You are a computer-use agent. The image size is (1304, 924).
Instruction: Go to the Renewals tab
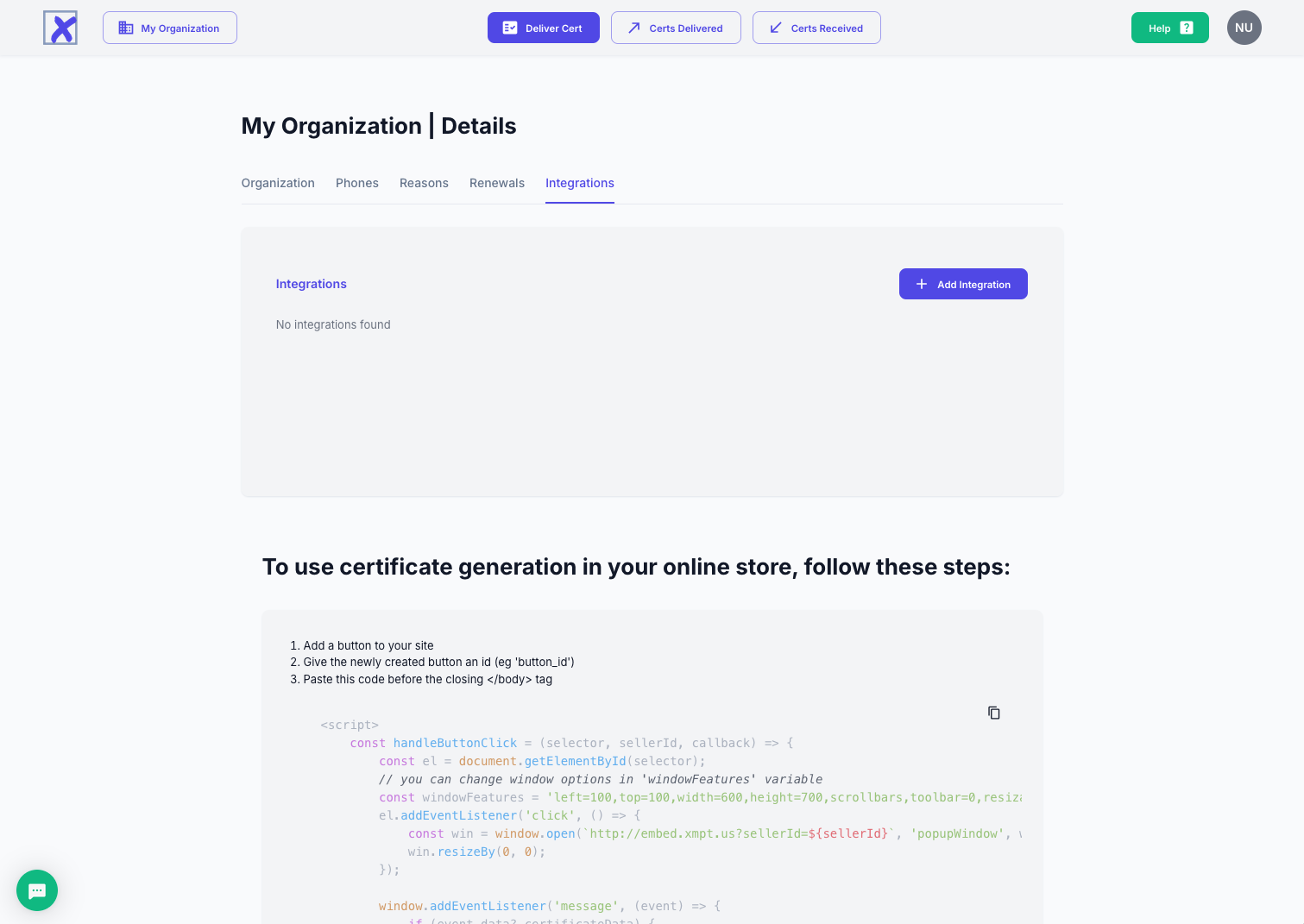pyautogui.click(x=497, y=183)
